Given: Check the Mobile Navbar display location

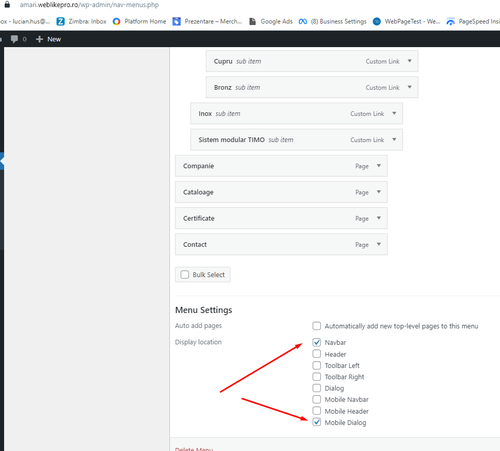Looking at the screenshot, I should click(317, 399).
